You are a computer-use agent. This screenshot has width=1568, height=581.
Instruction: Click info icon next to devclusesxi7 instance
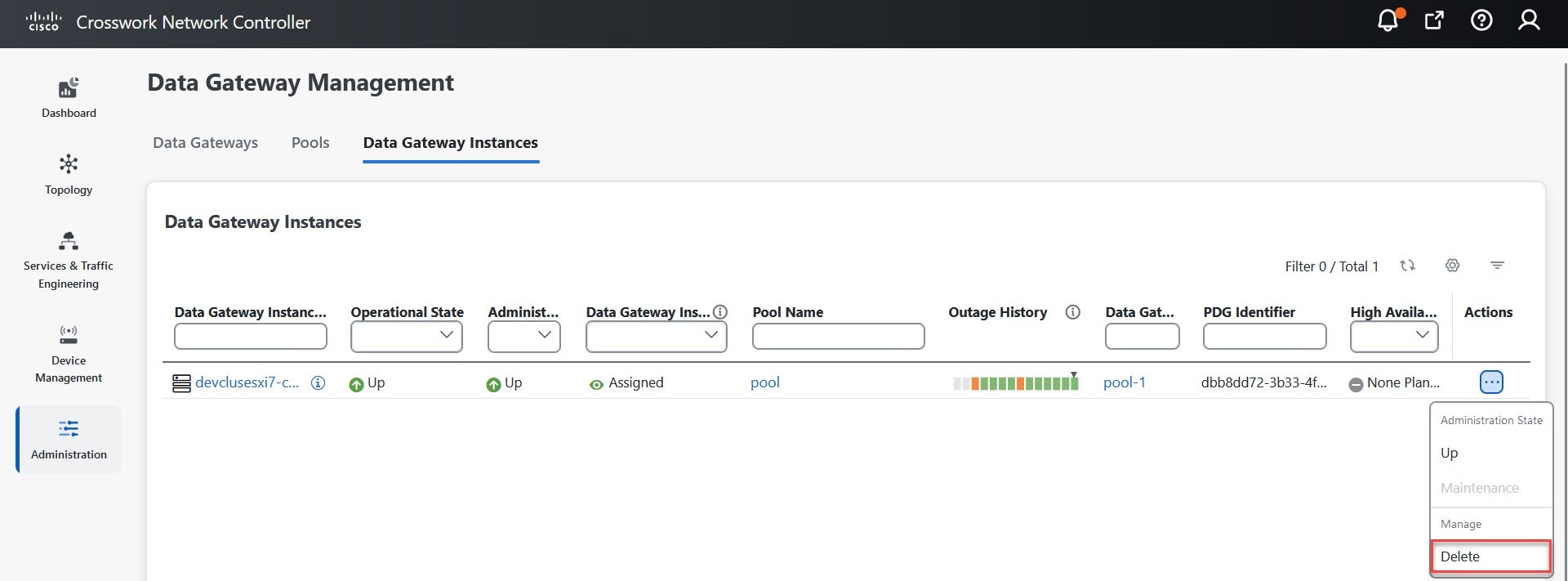(318, 382)
